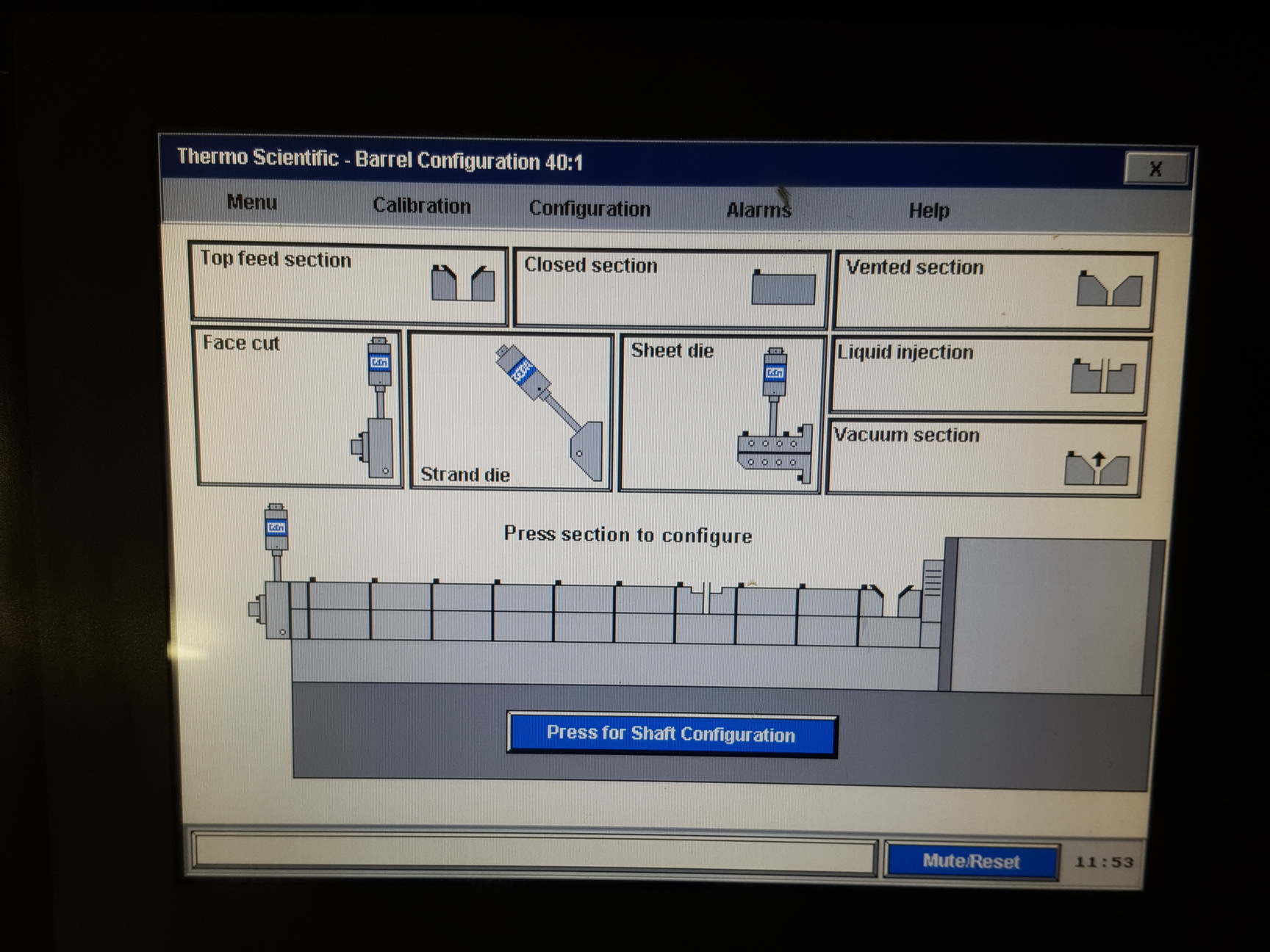Open the Menu item in the menu bar
The image size is (1270, 952).
[251, 202]
